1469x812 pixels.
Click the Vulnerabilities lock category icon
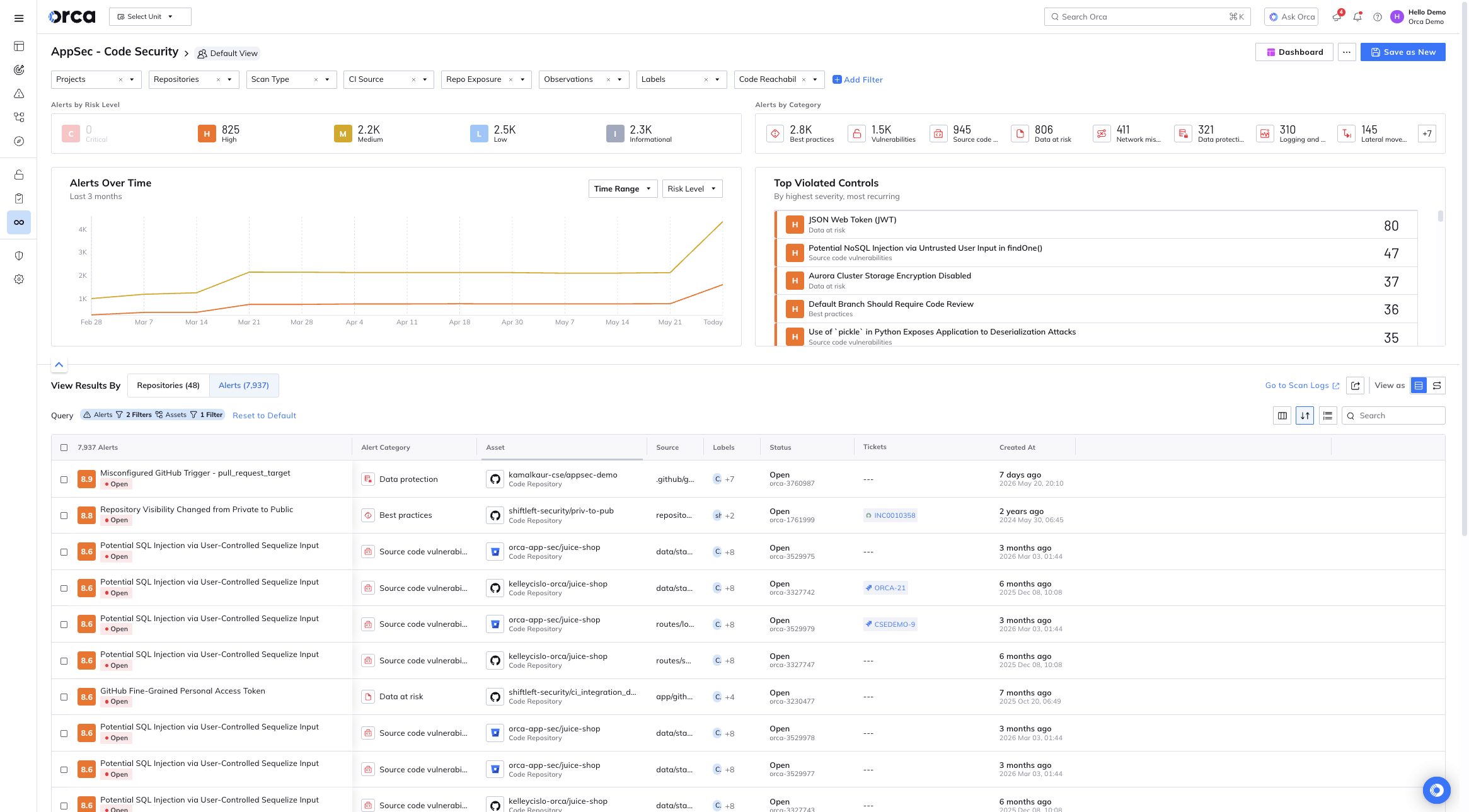pyautogui.click(x=857, y=134)
